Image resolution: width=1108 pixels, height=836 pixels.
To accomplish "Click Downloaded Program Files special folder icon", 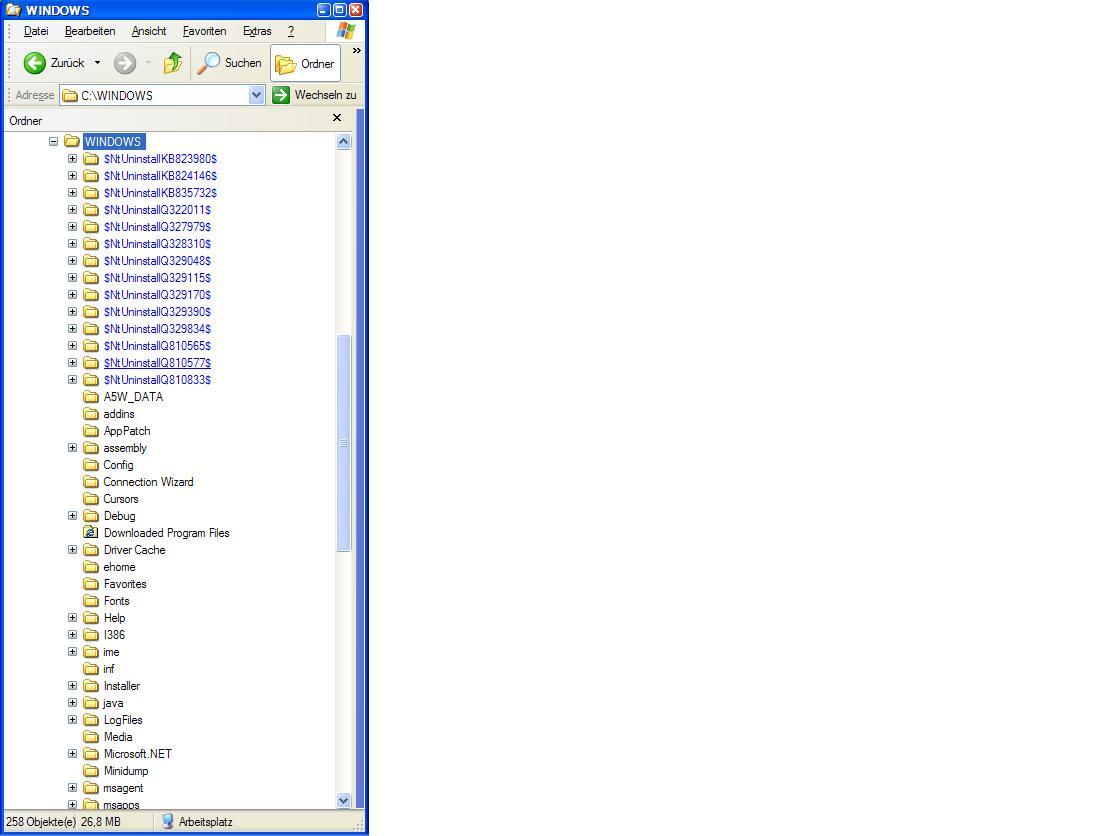I will click(90, 532).
